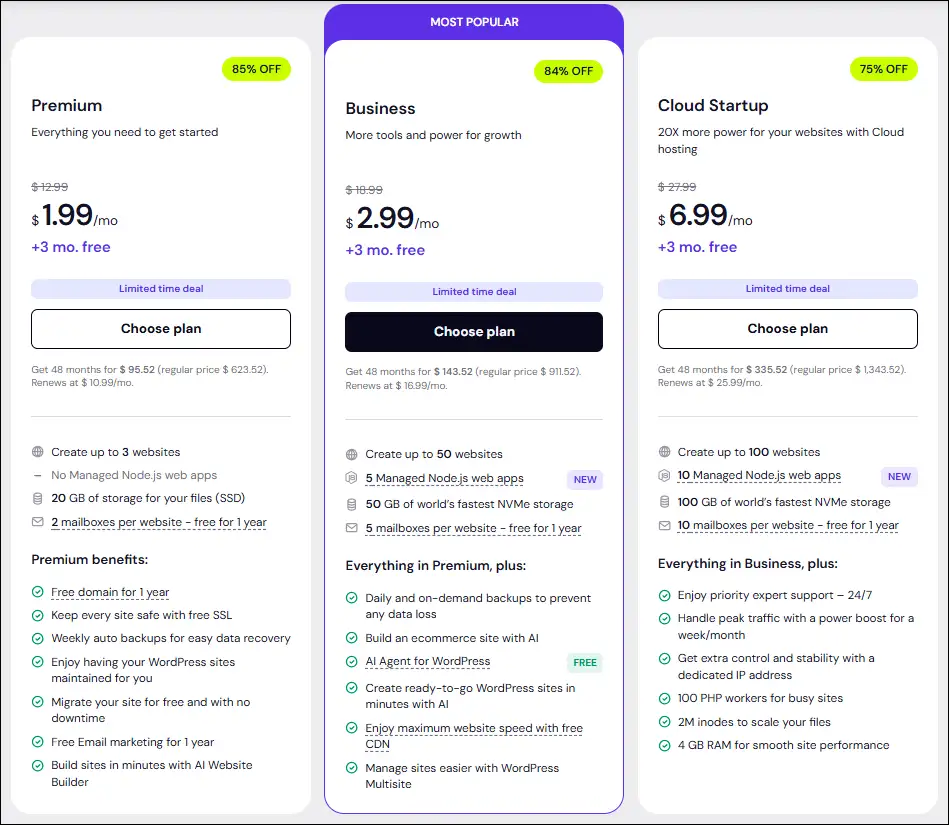Choose plan for Cloud Startup

[787, 328]
